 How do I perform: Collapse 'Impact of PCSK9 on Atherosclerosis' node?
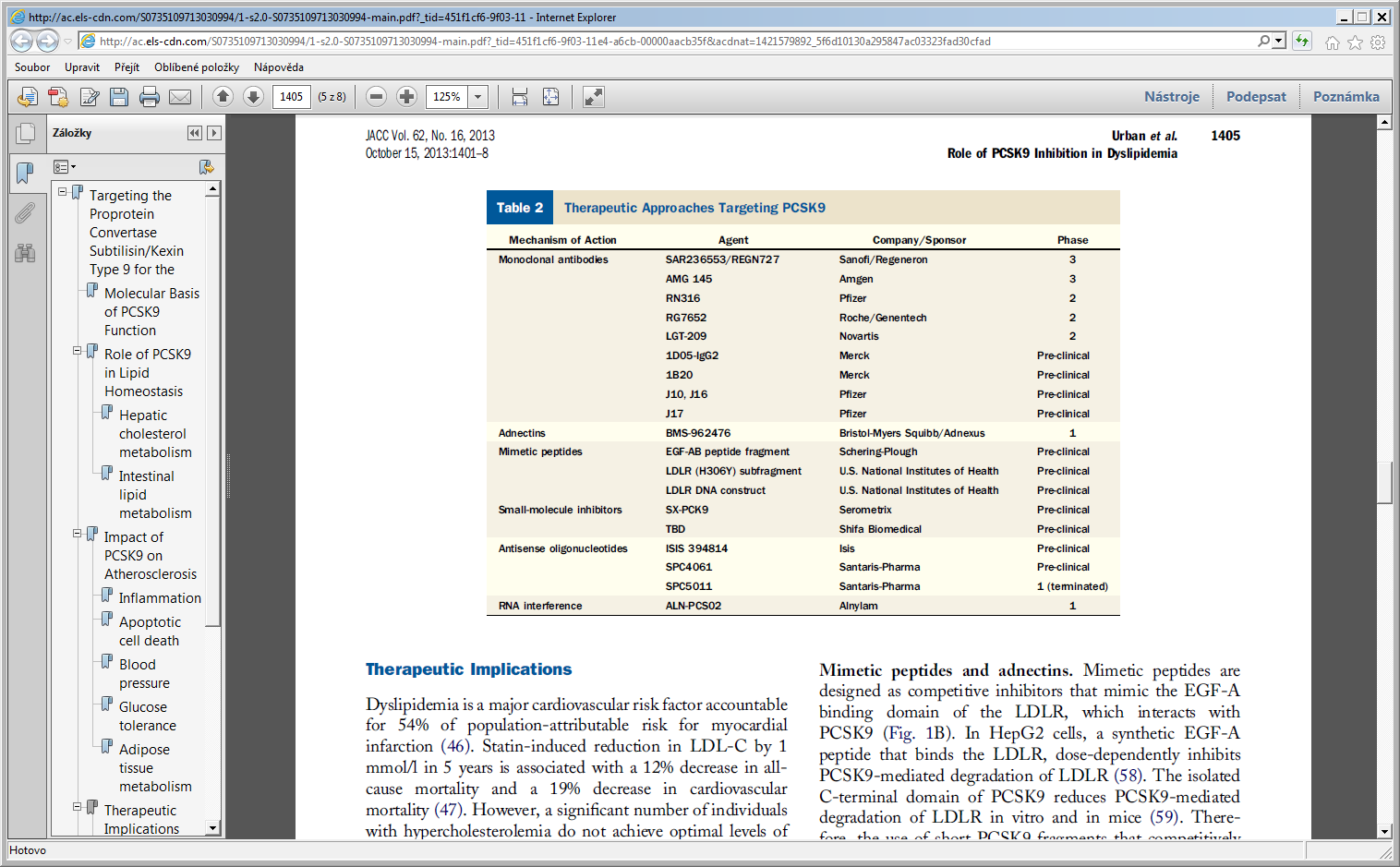tap(77, 534)
